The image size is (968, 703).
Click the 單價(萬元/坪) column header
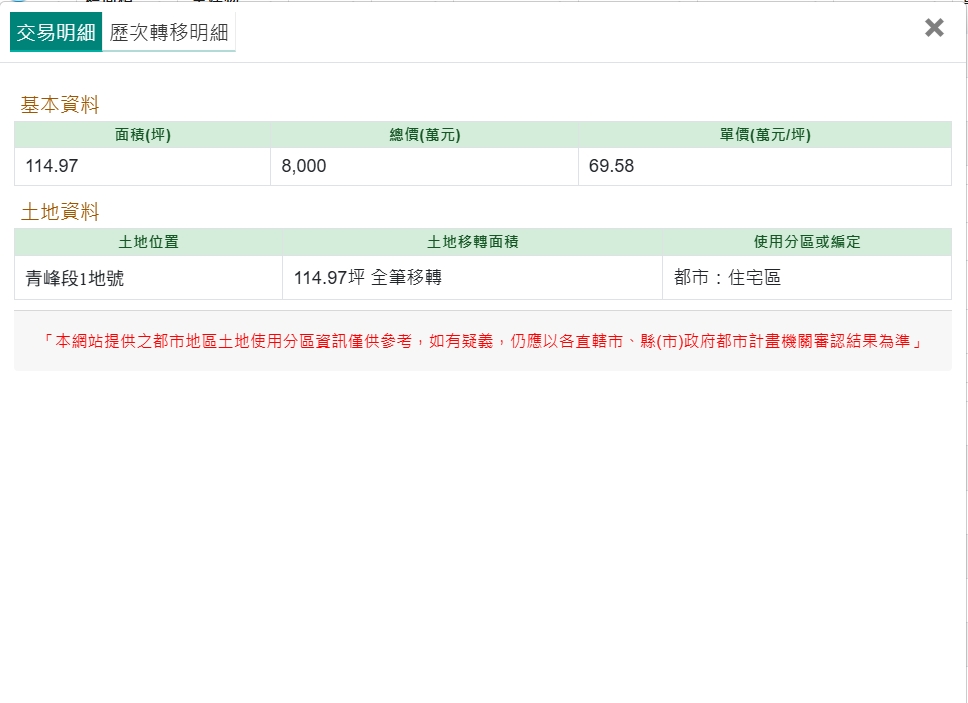(764, 135)
